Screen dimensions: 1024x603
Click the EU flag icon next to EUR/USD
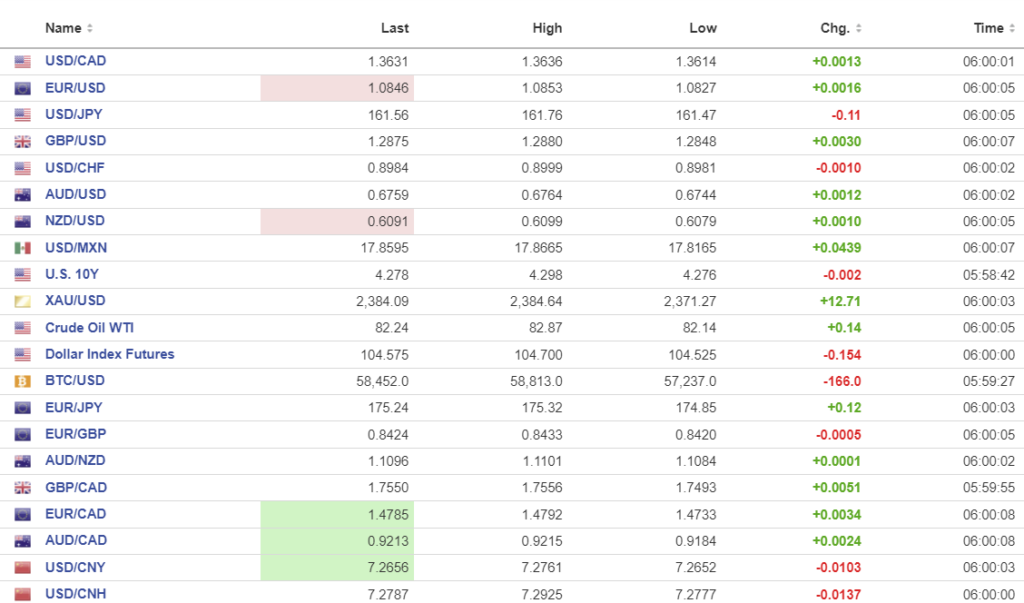click(x=22, y=88)
